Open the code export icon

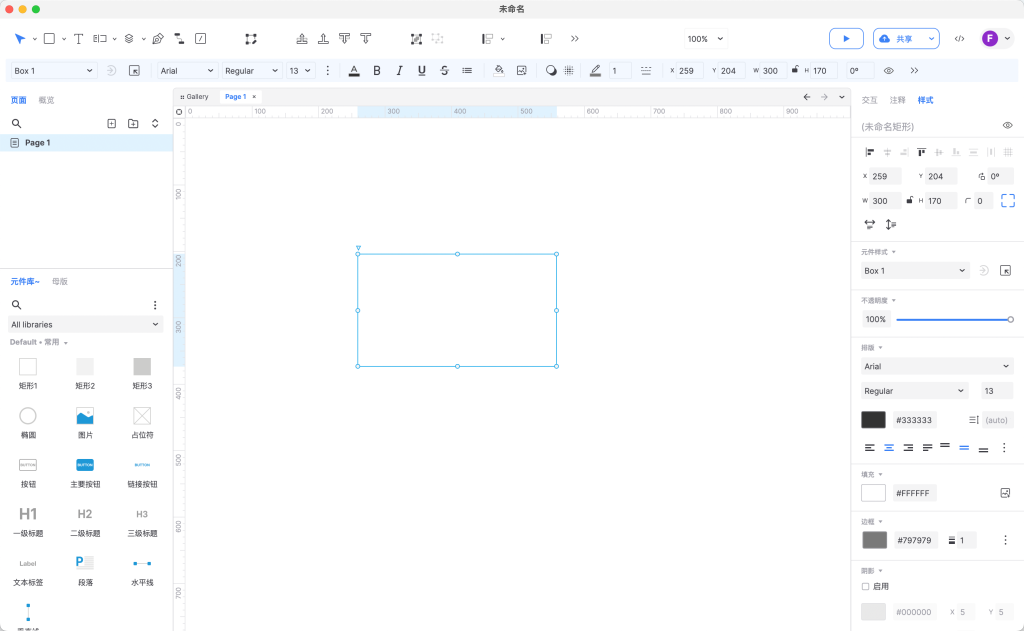(x=959, y=39)
